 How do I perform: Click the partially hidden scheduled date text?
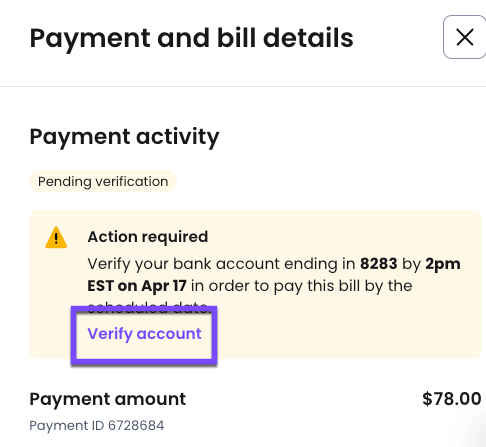click(x=148, y=306)
